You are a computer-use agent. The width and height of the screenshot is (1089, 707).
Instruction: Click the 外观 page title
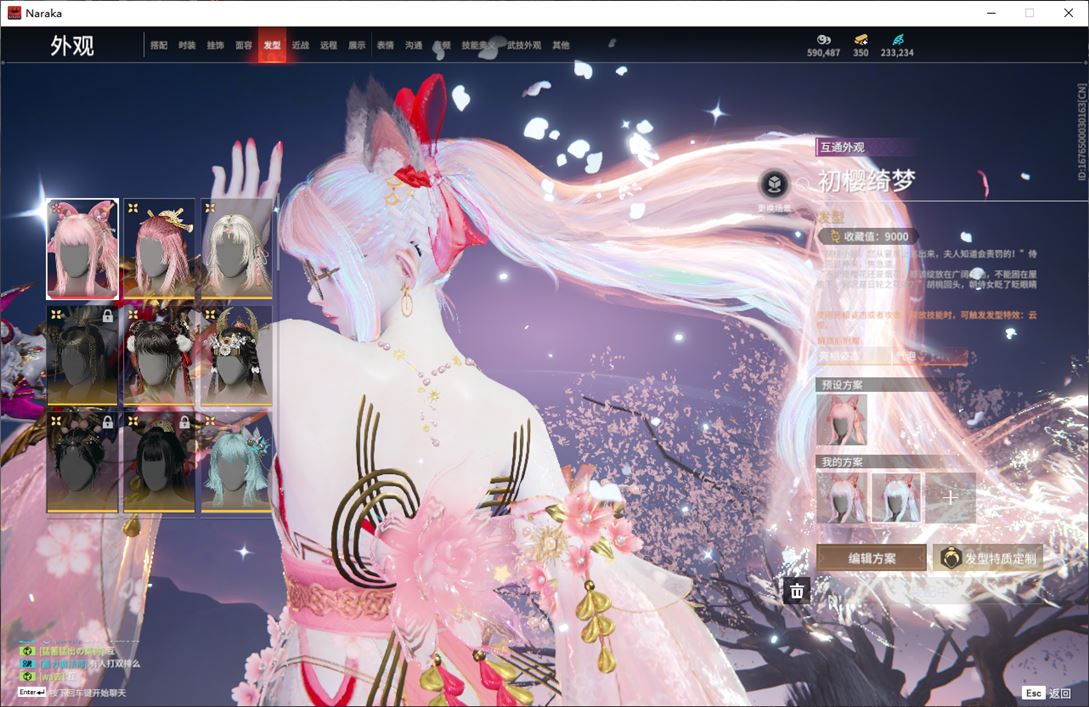(72, 45)
